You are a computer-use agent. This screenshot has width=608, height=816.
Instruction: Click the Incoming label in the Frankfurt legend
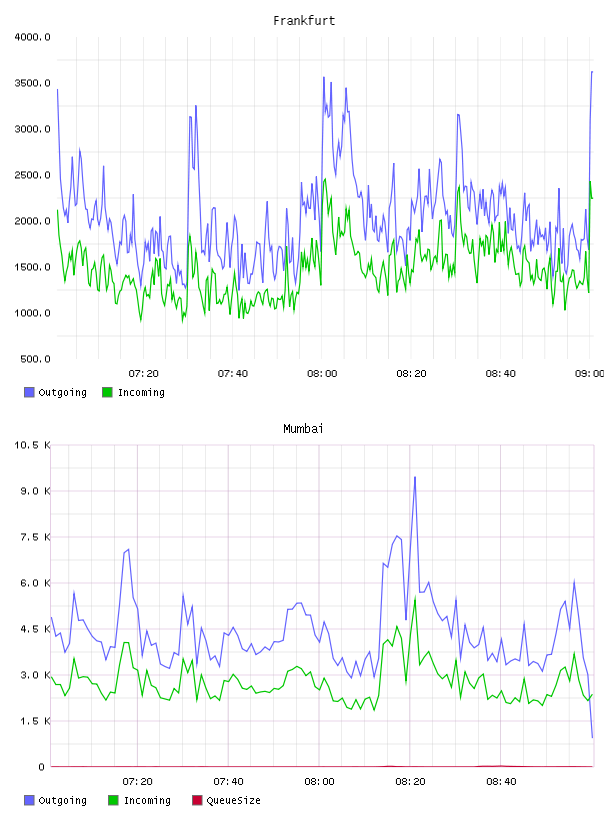[x=141, y=392]
